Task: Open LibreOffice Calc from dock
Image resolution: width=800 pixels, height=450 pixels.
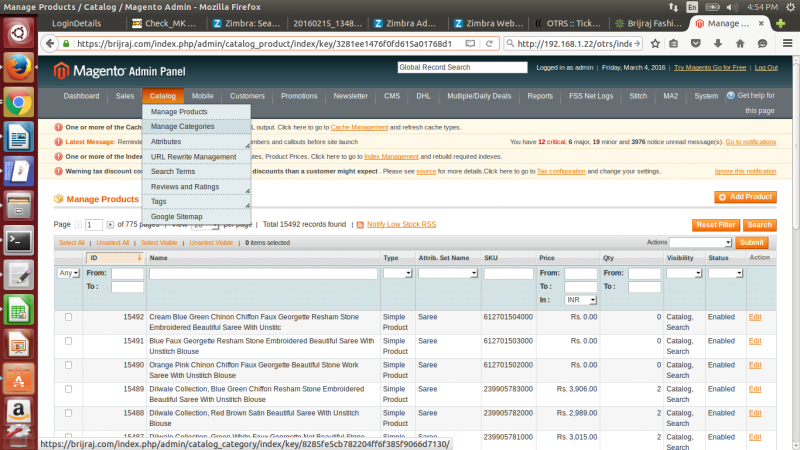Action: (x=18, y=310)
